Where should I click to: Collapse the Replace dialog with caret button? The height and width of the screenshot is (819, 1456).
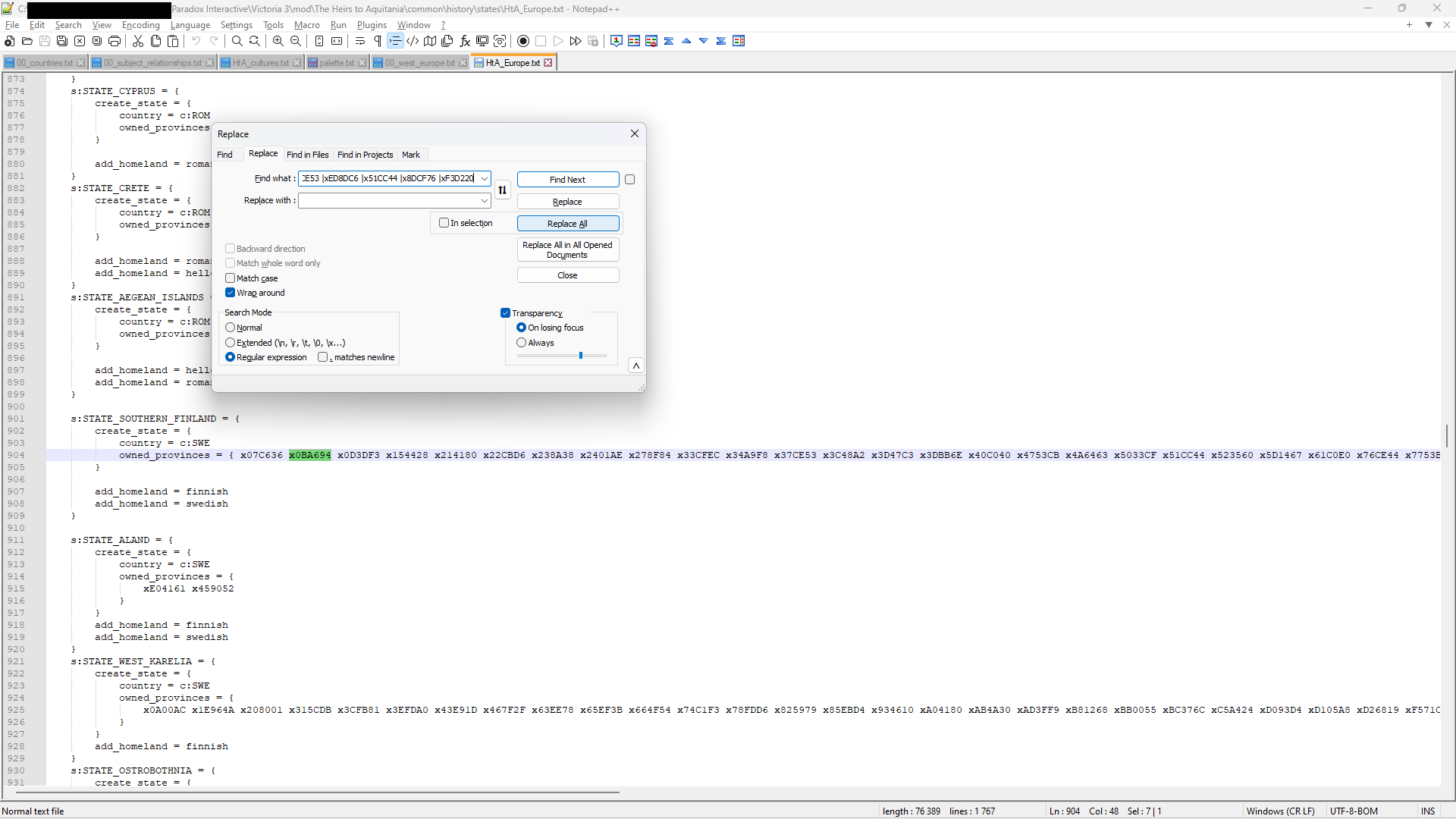pos(636,366)
